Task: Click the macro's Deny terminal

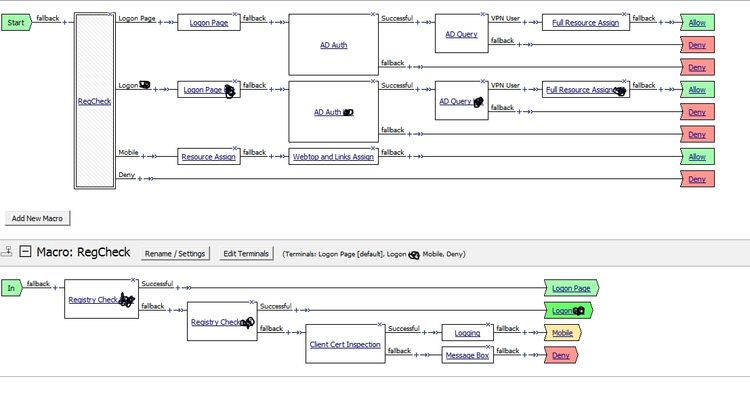Action: click(x=561, y=355)
